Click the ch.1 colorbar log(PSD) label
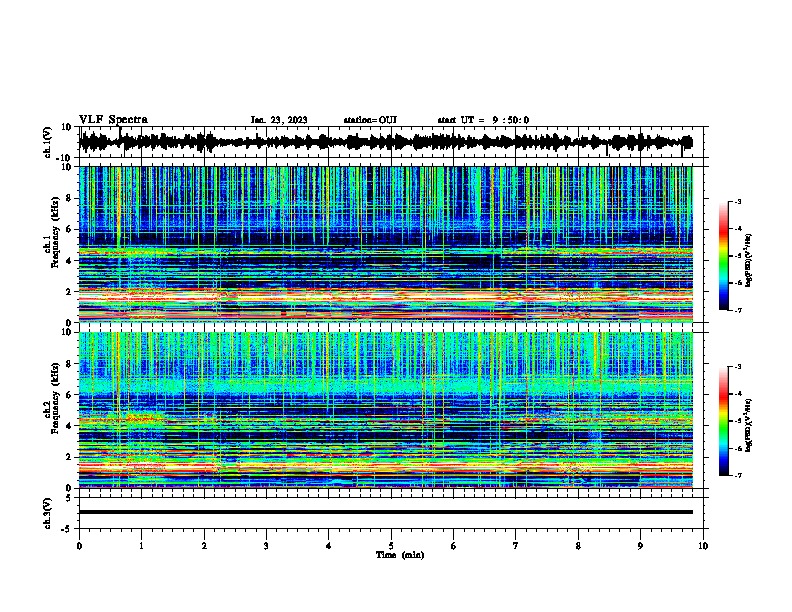Viewport: 792px width, 612px height. coord(749,260)
